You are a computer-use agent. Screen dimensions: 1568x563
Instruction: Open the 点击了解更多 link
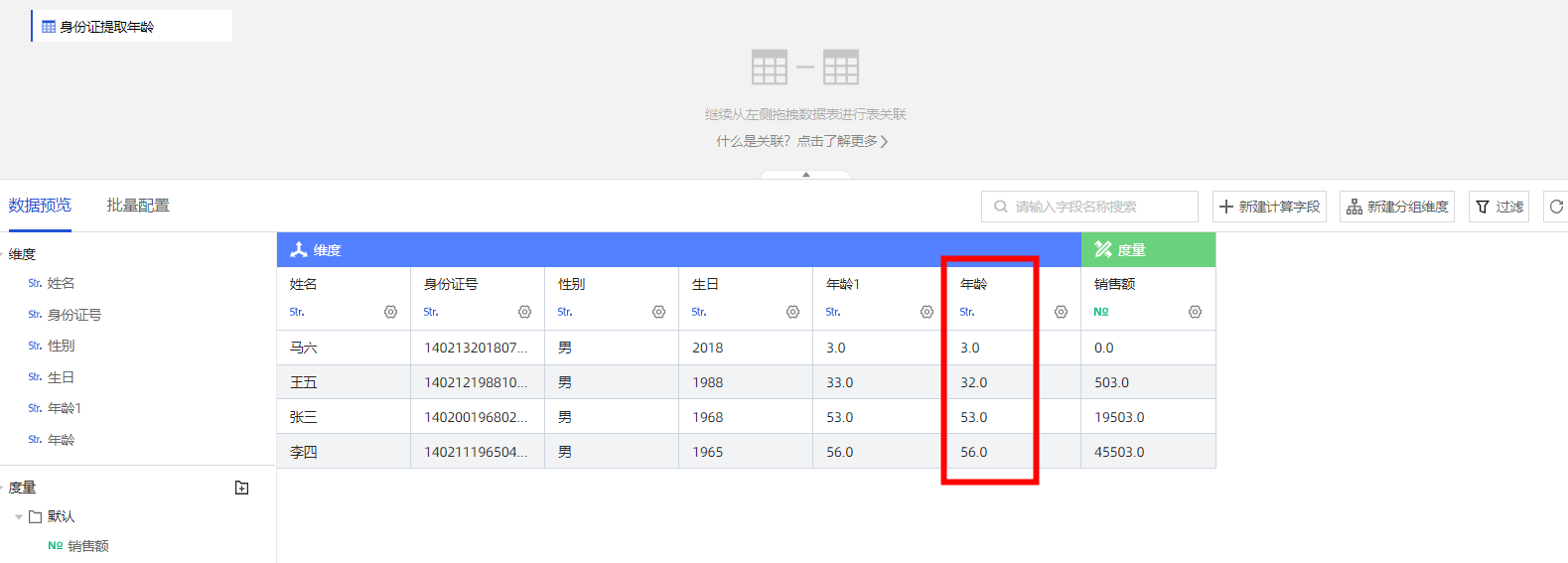[841, 141]
